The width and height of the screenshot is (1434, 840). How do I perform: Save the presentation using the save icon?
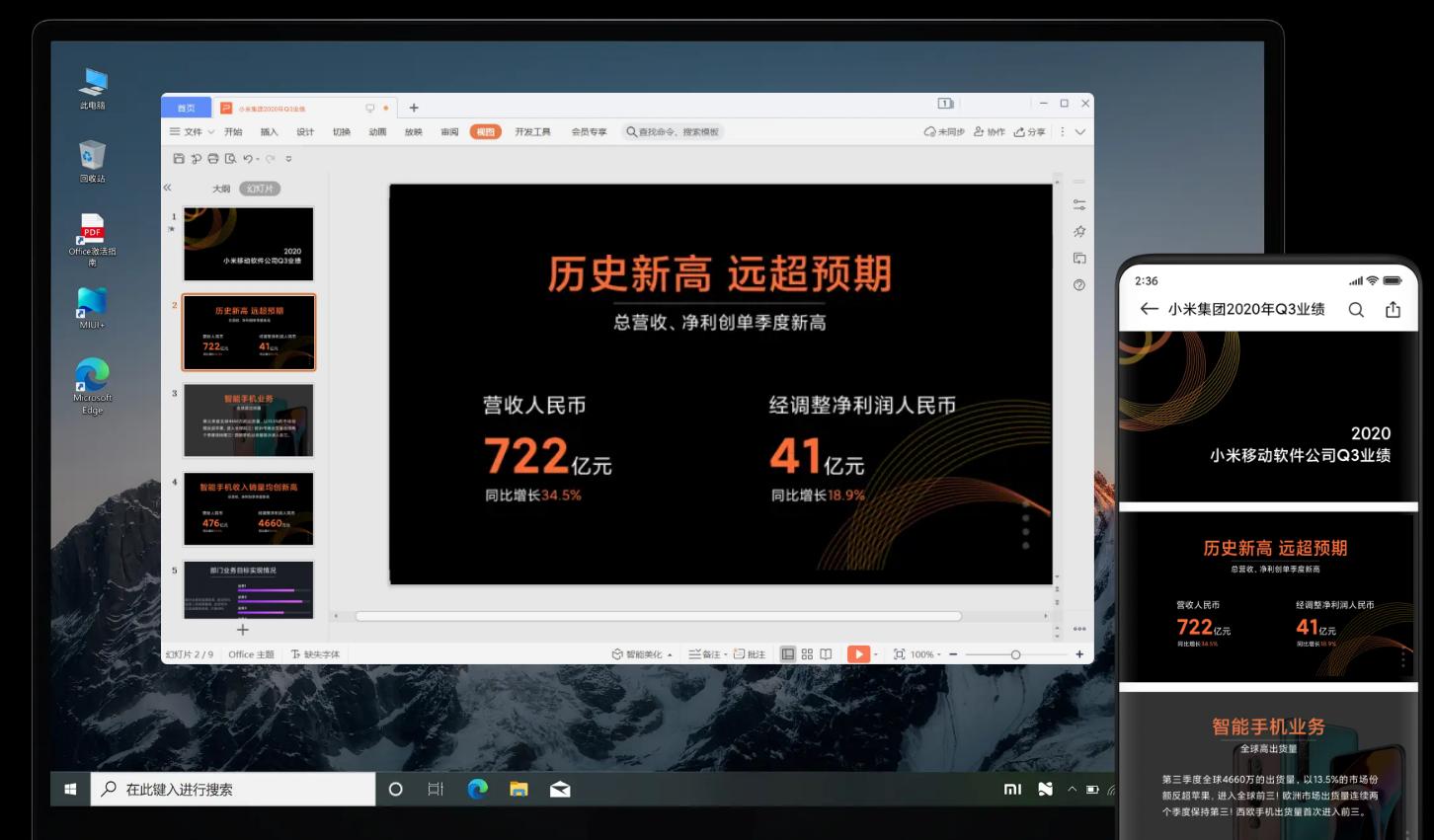pyautogui.click(x=180, y=158)
